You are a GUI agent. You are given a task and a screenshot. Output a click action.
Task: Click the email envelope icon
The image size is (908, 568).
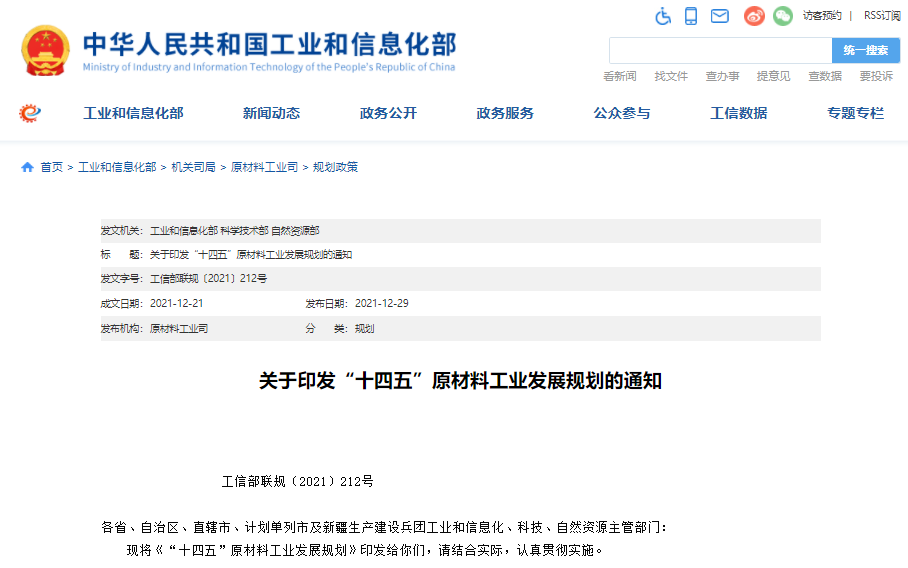point(719,16)
